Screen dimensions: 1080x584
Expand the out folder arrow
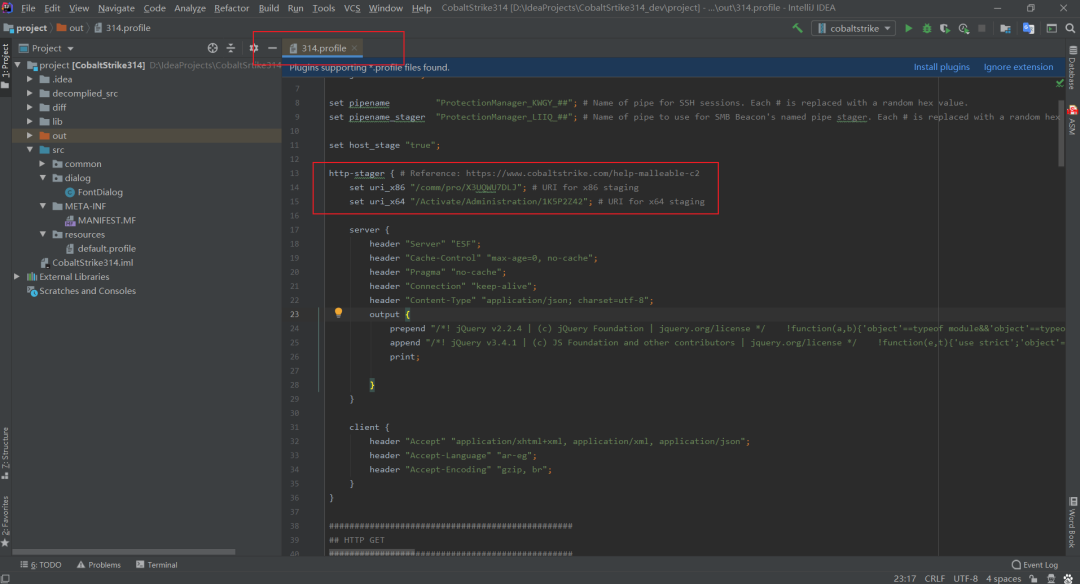point(30,136)
